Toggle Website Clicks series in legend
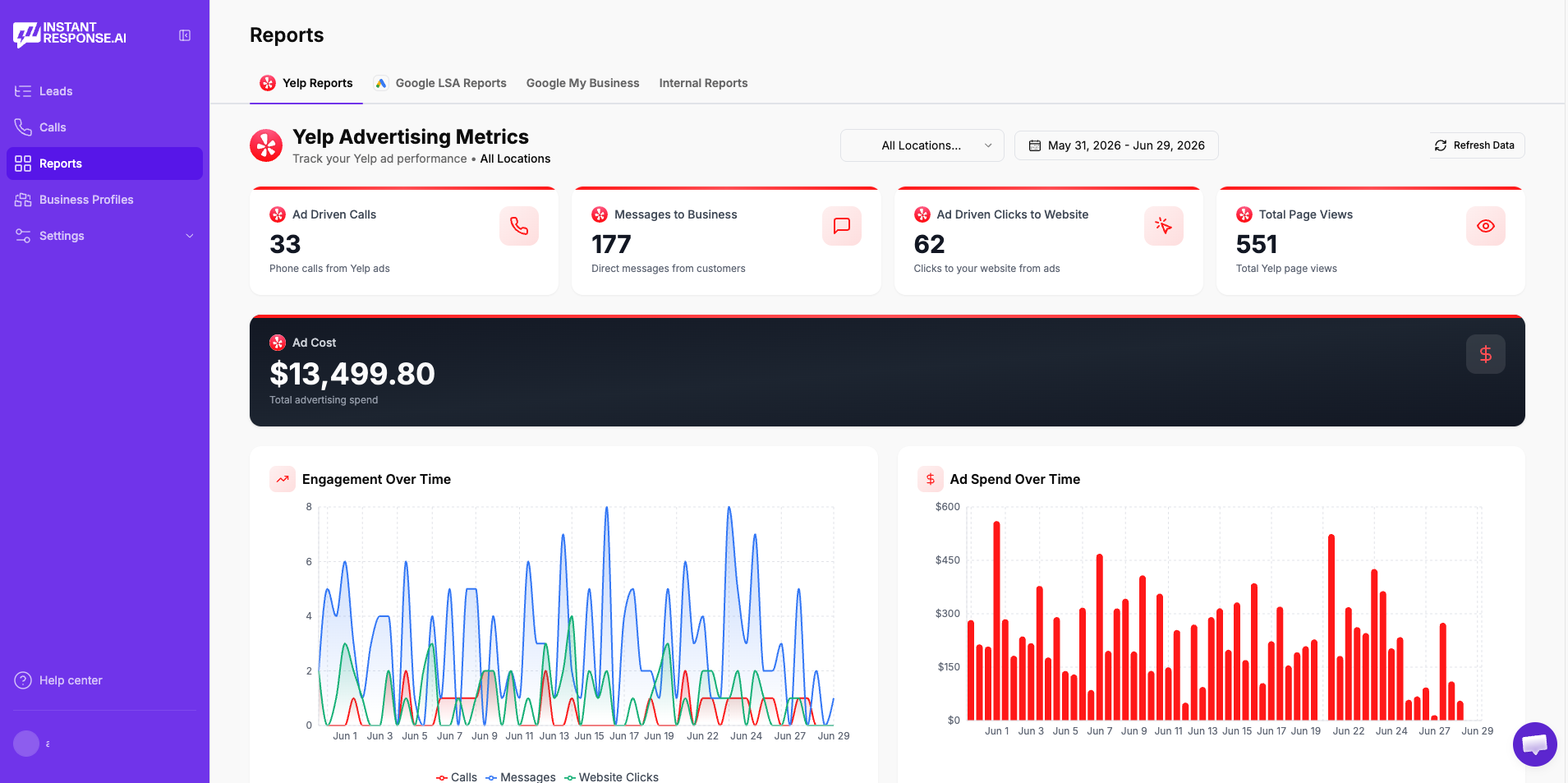Viewport: 1568px width, 783px height. [611, 777]
